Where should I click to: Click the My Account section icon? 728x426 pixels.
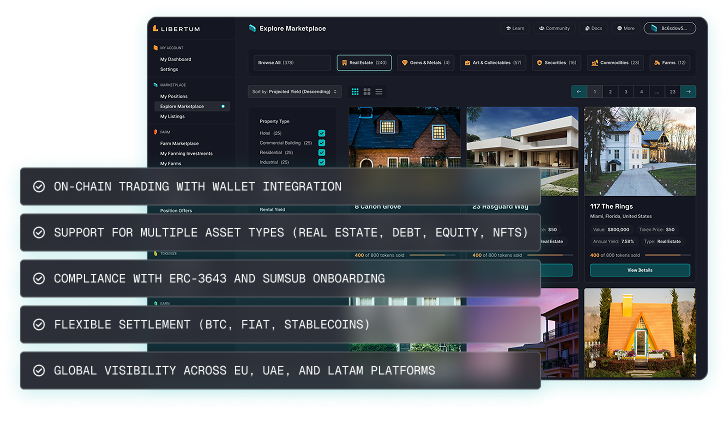[x=156, y=48]
